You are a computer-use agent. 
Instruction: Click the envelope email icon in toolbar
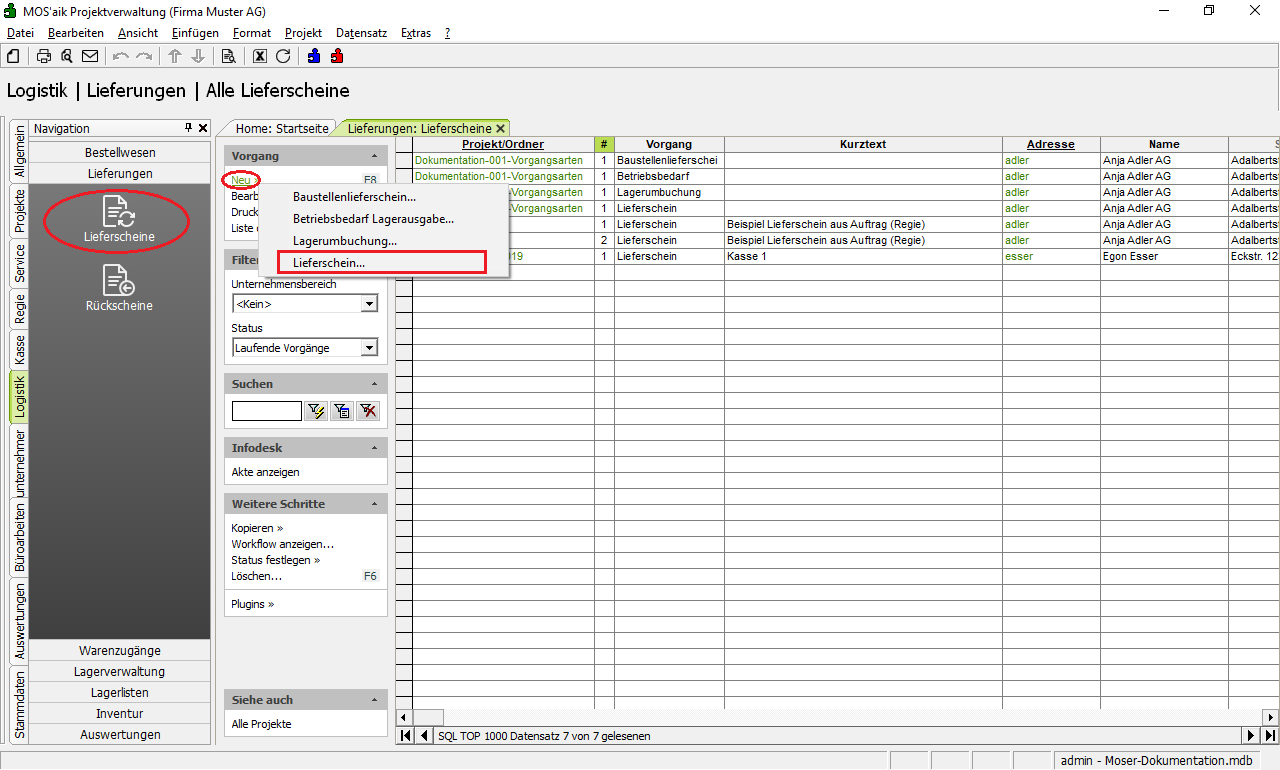click(90, 56)
